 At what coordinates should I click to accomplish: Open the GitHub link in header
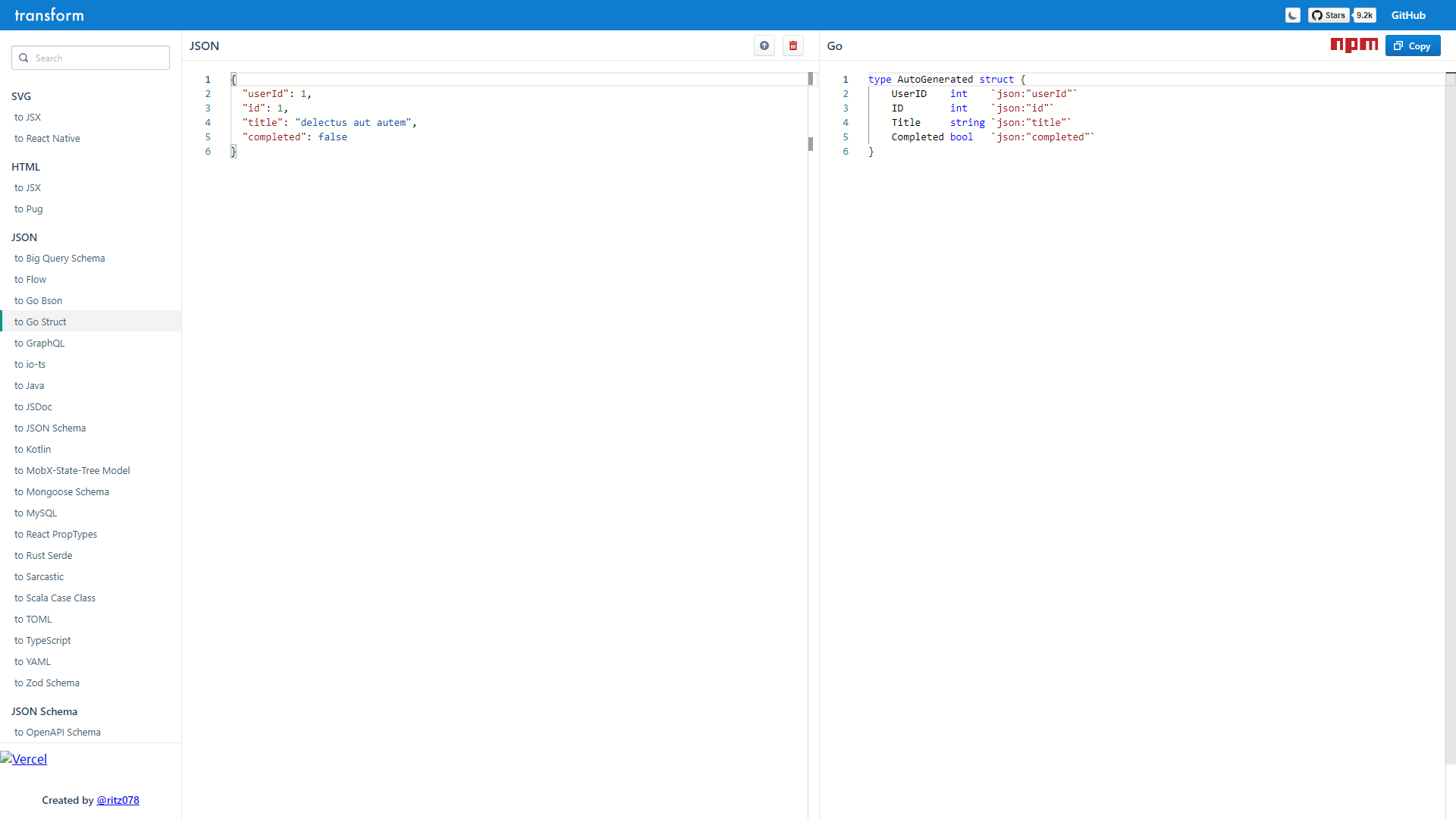click(x=1408, y=15)
